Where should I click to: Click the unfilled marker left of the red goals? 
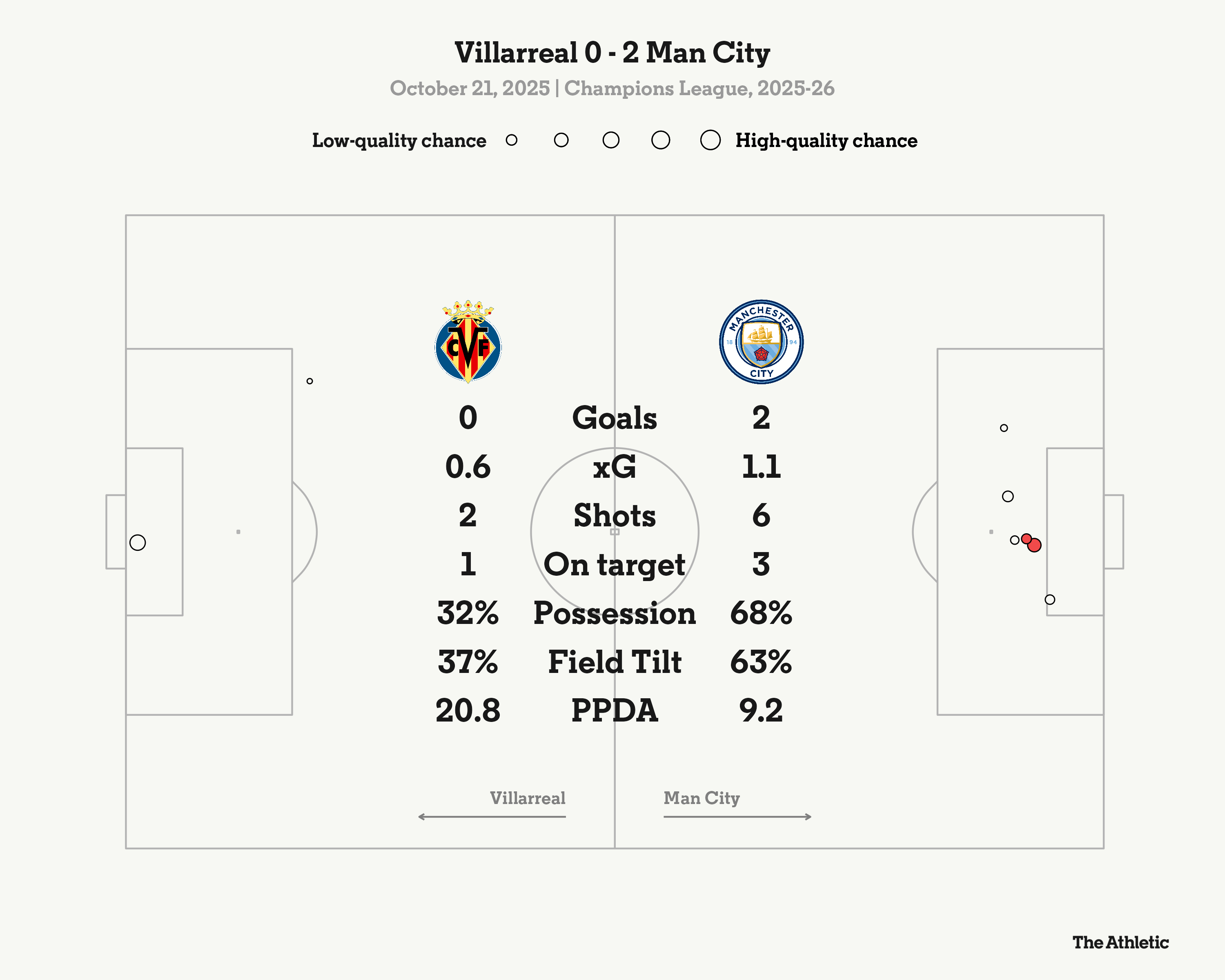(1015, 540)
